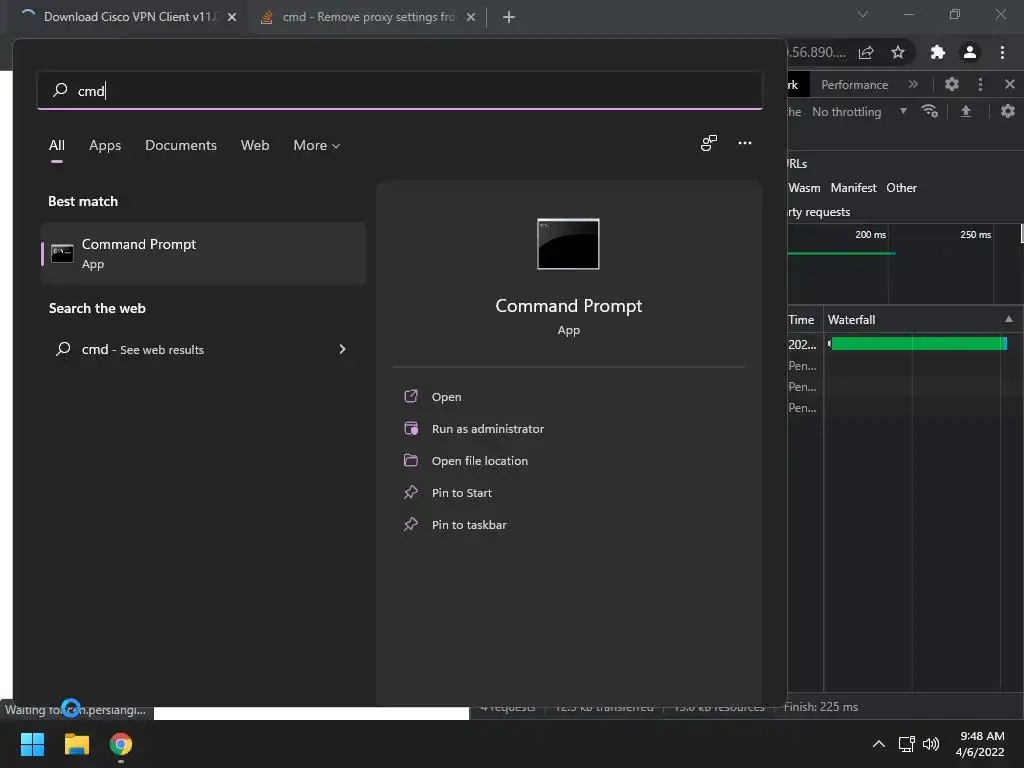Show hidden system tray icons
The width and height of the screenshot is (1024, 768).
click(879, 744)
